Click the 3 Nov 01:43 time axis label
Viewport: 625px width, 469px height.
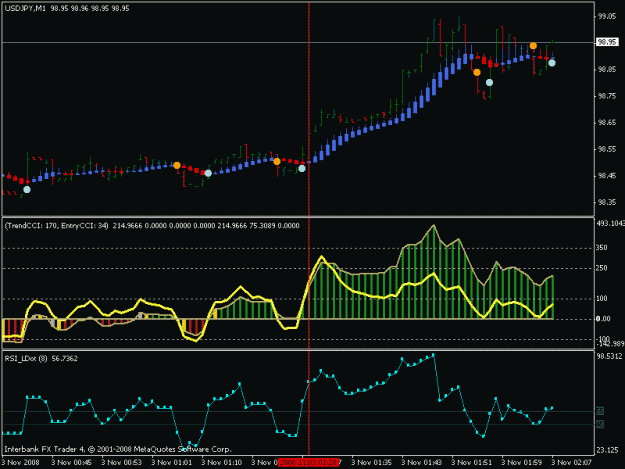pyautogui.click(x=421, y=462)
